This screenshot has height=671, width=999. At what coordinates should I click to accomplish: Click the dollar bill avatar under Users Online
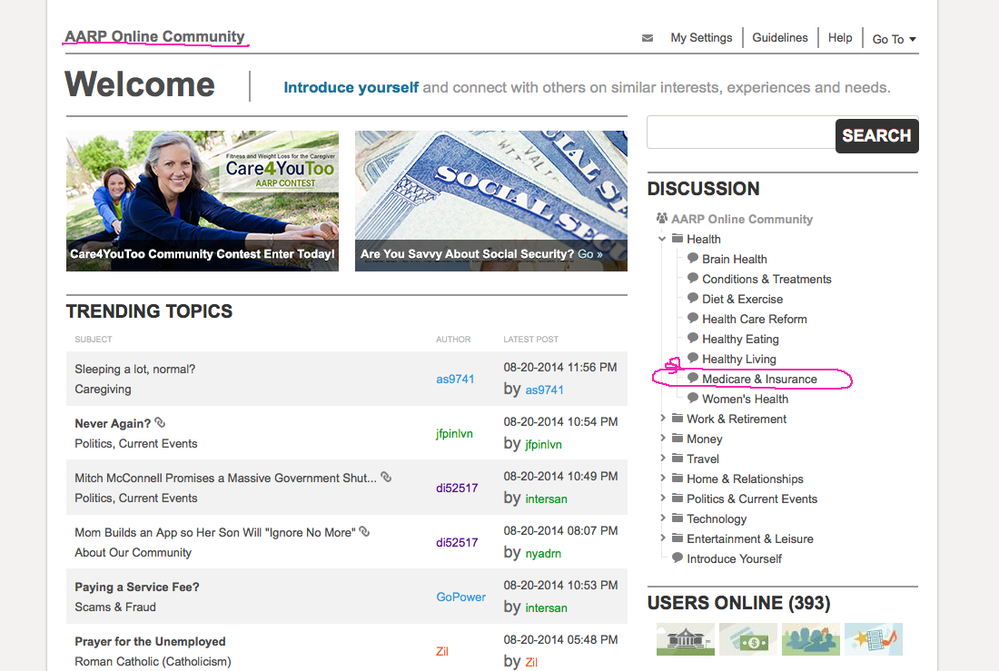coord(748,637)
